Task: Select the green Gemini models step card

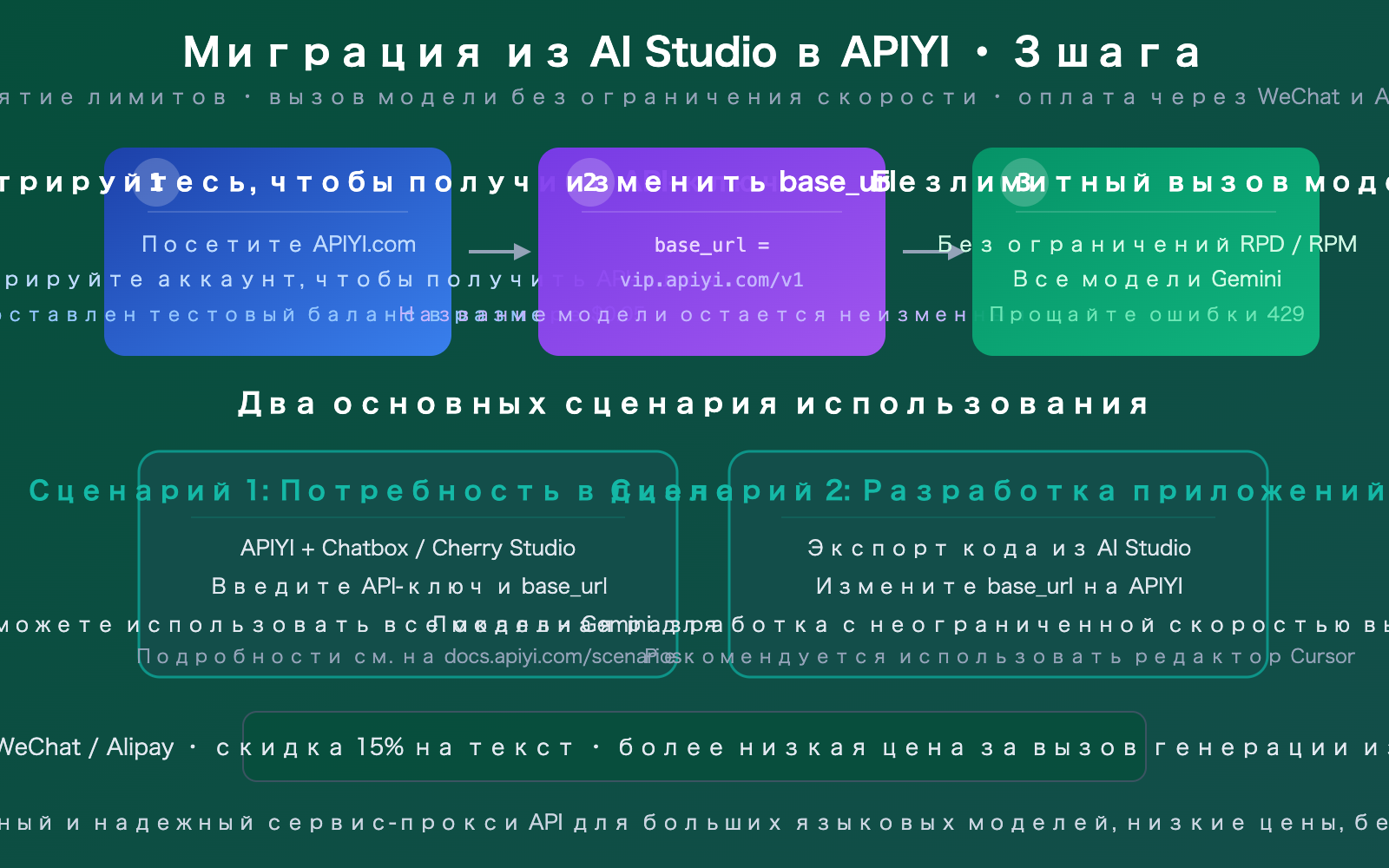Action: coord(1146,252)
